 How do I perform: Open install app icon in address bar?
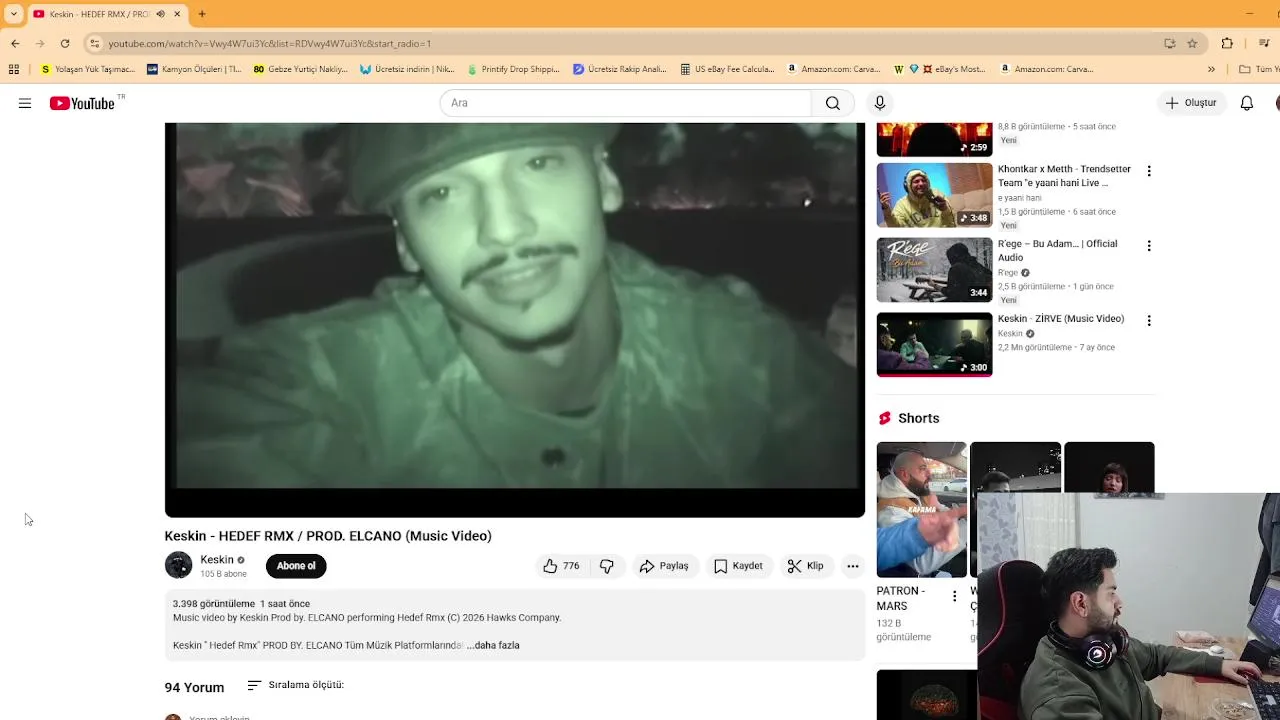point(1169,44)
